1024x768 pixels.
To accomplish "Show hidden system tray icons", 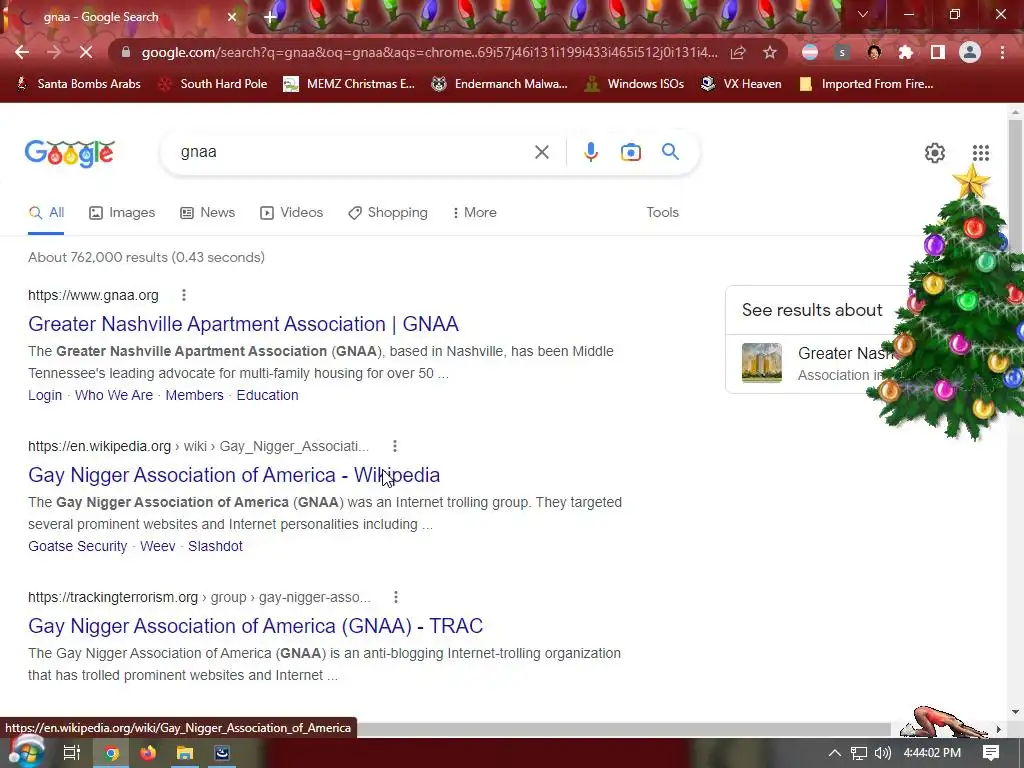I will (x=835, y=753).
